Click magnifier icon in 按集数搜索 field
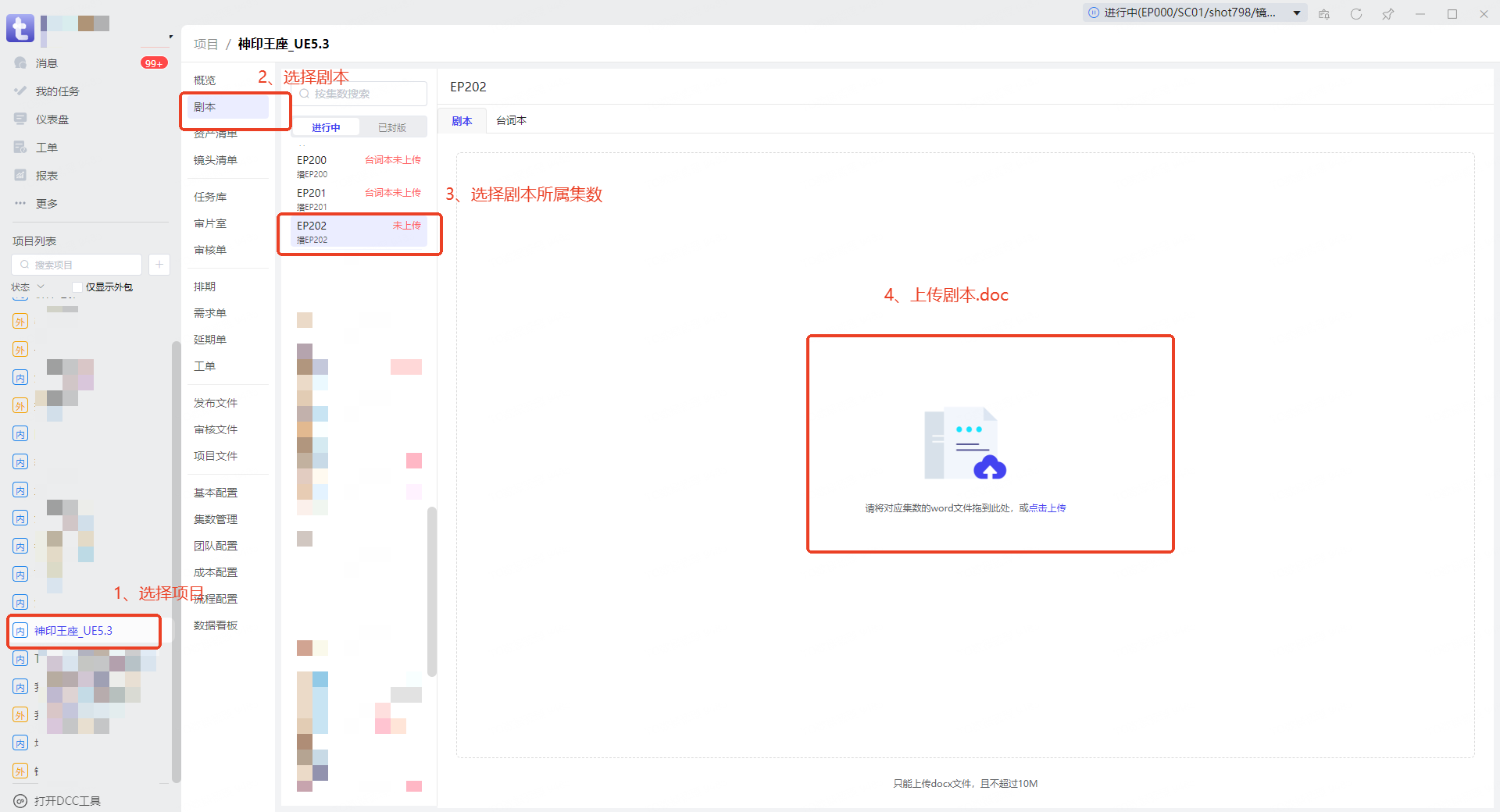Image resolution: width=1500 pixels, height=812 pixels. click(305, 94)
